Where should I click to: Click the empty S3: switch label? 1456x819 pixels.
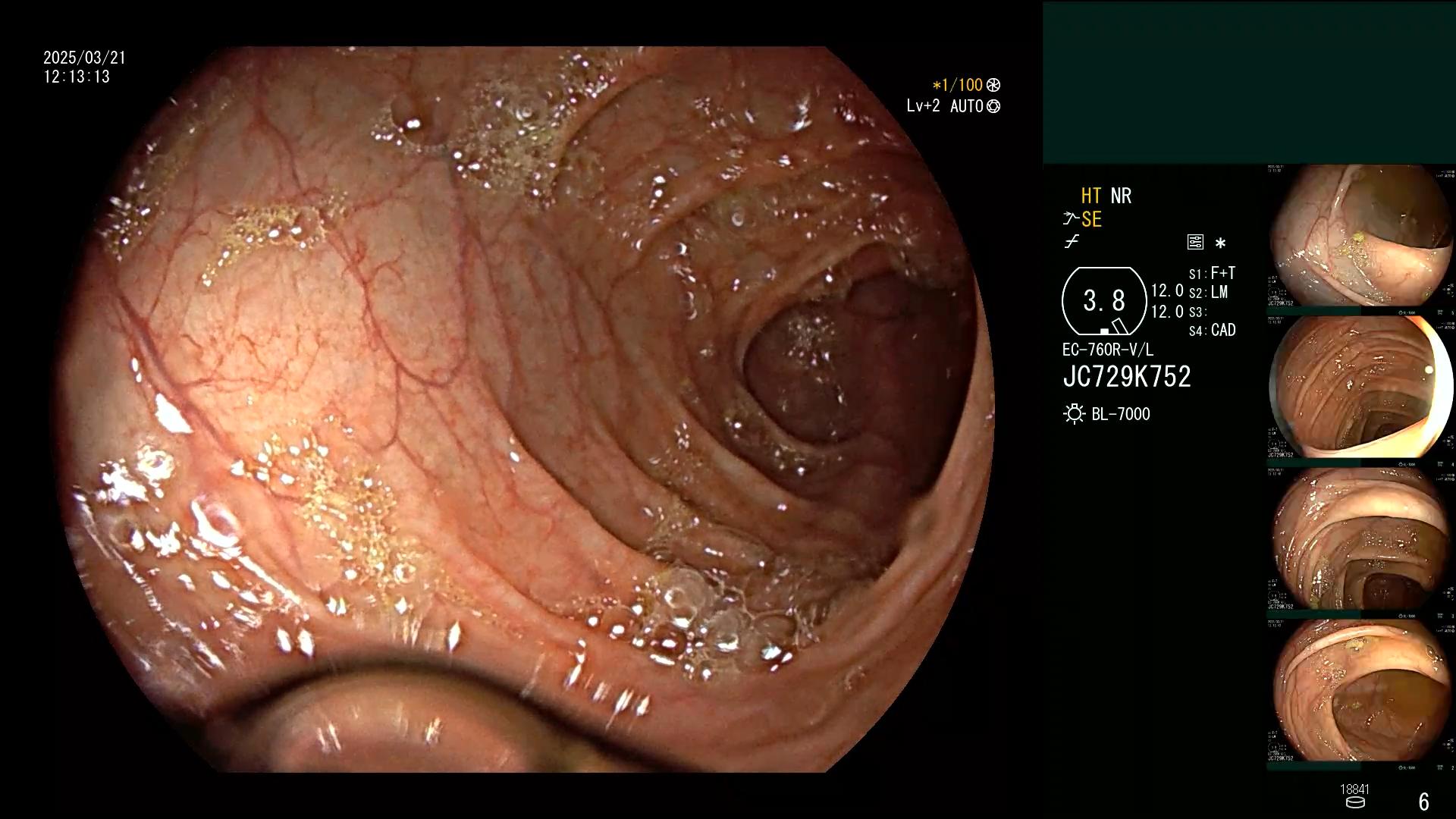1197,312
